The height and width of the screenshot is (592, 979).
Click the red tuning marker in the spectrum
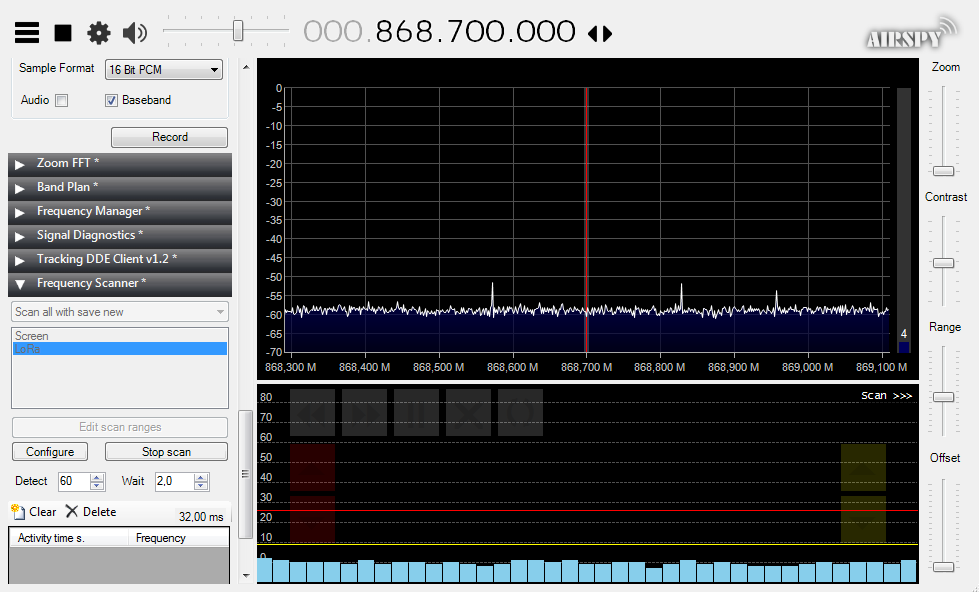[x=586, y=220]
